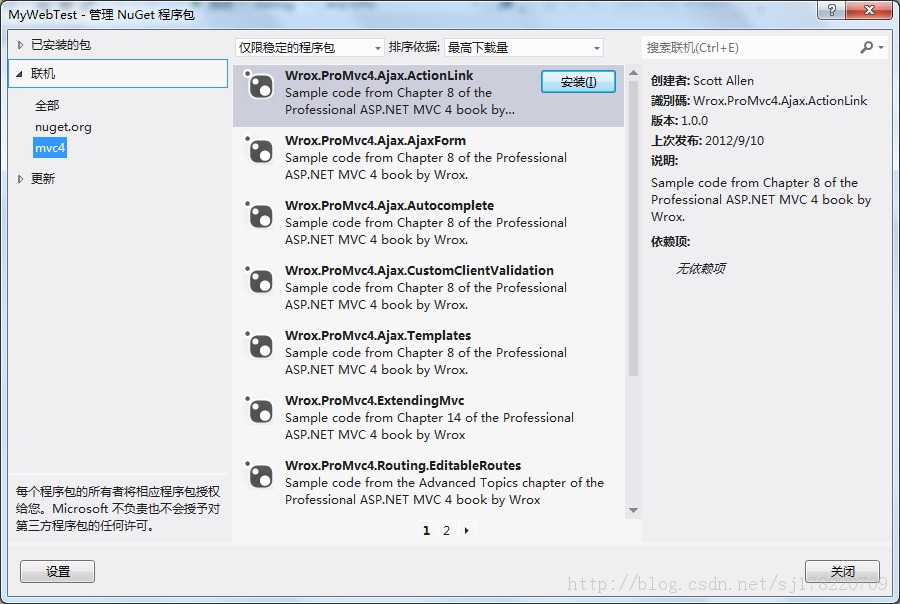Click 安装(I) button to install ActionLink

click(x=578, y=82)
